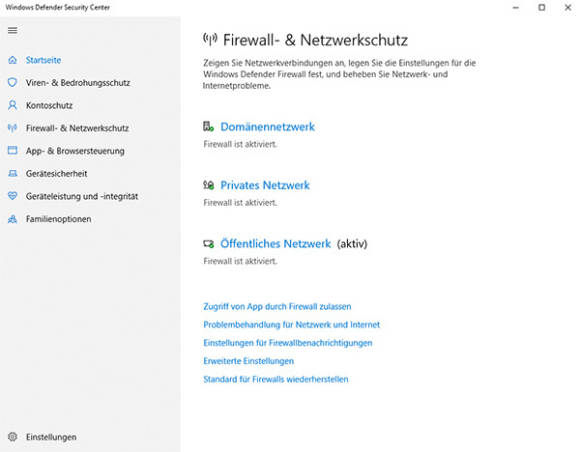Screen dimensions: 580x452
Task: Click the shield icon for Viren- & Bedrohungsschutz
Action: pyautogui.click(x=13, y=82)
